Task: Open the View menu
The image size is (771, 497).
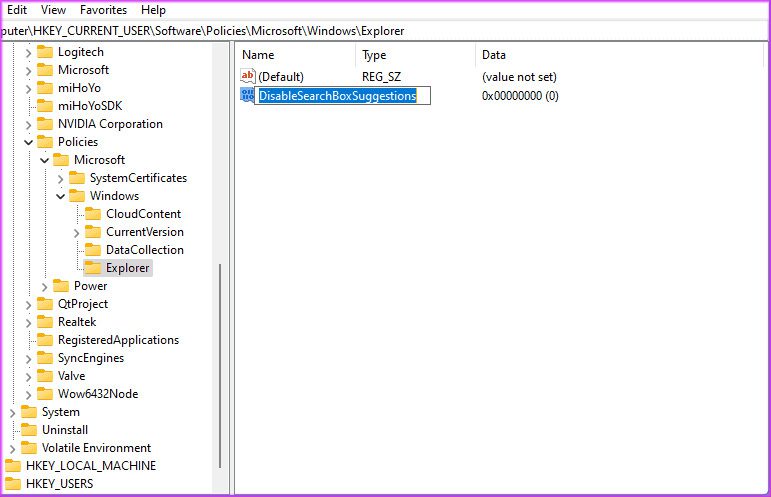Action: pyautogui.click(x=53, y=10)
